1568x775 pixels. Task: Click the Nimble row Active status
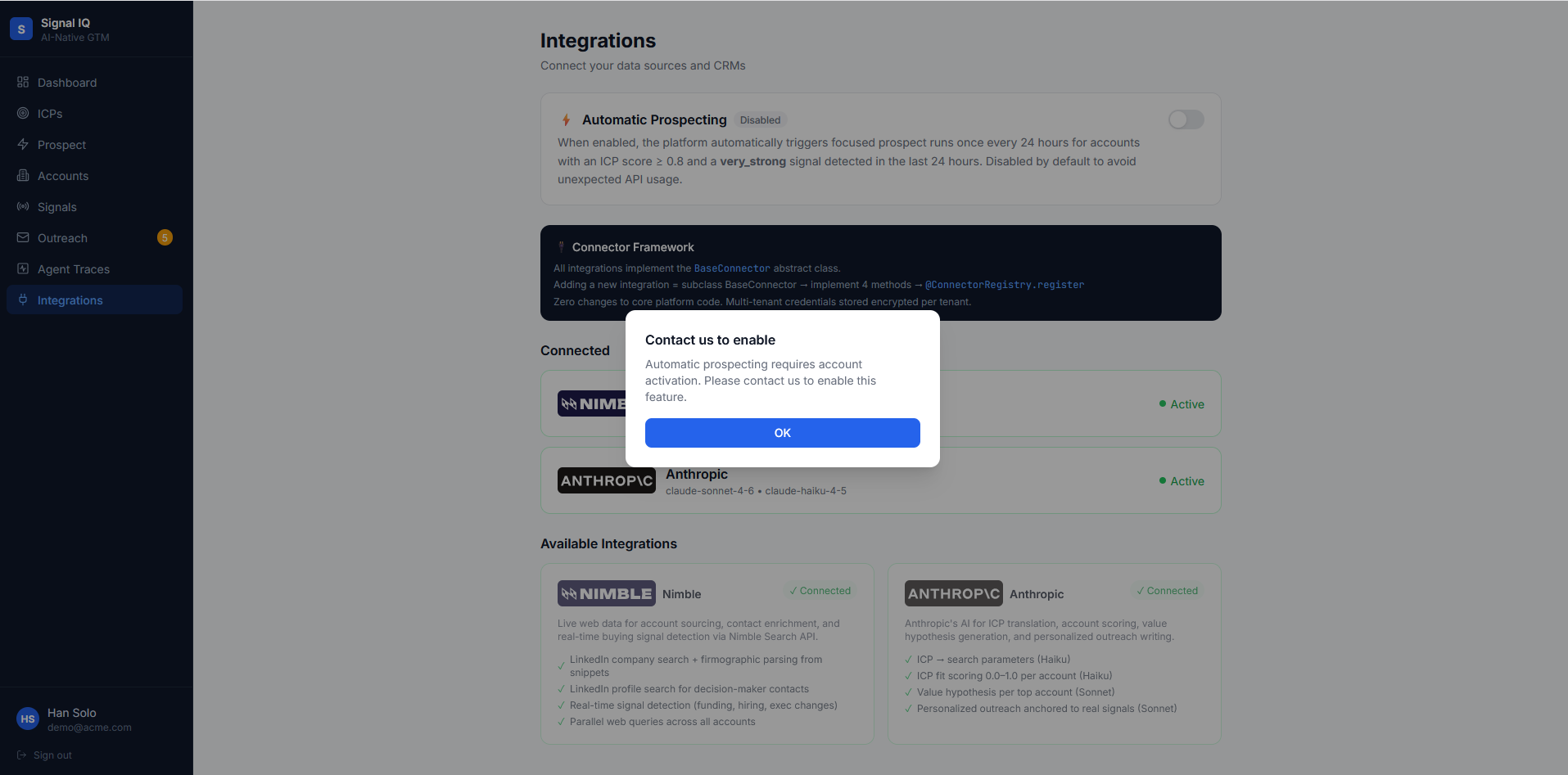click(x=1182, y=404)
